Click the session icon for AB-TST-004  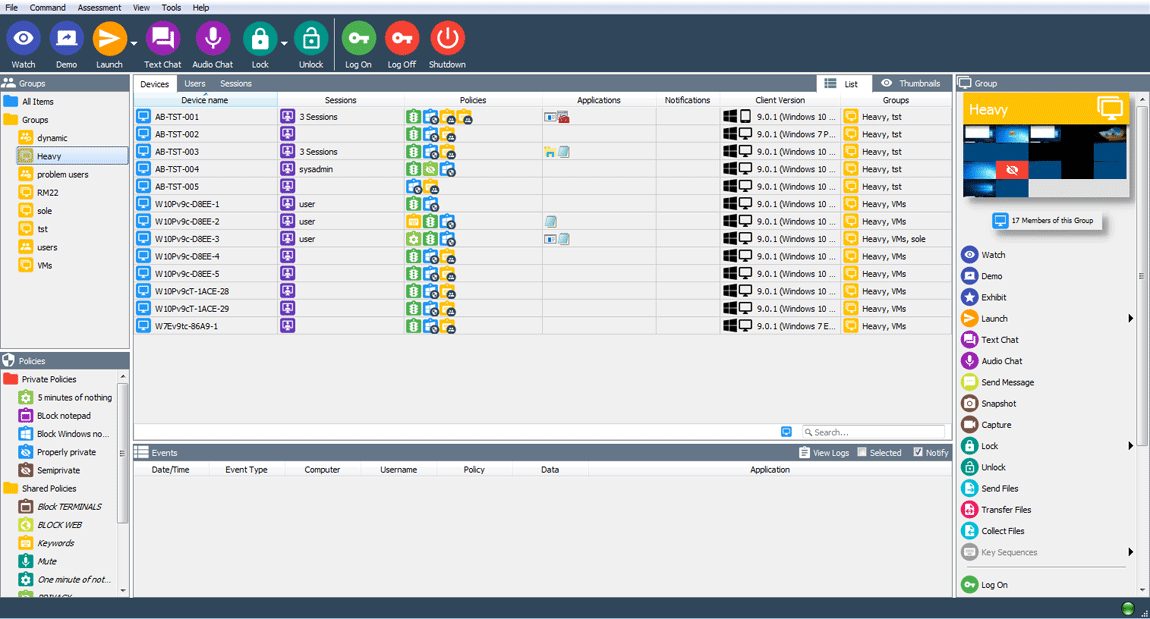click(x=288, y=169)
